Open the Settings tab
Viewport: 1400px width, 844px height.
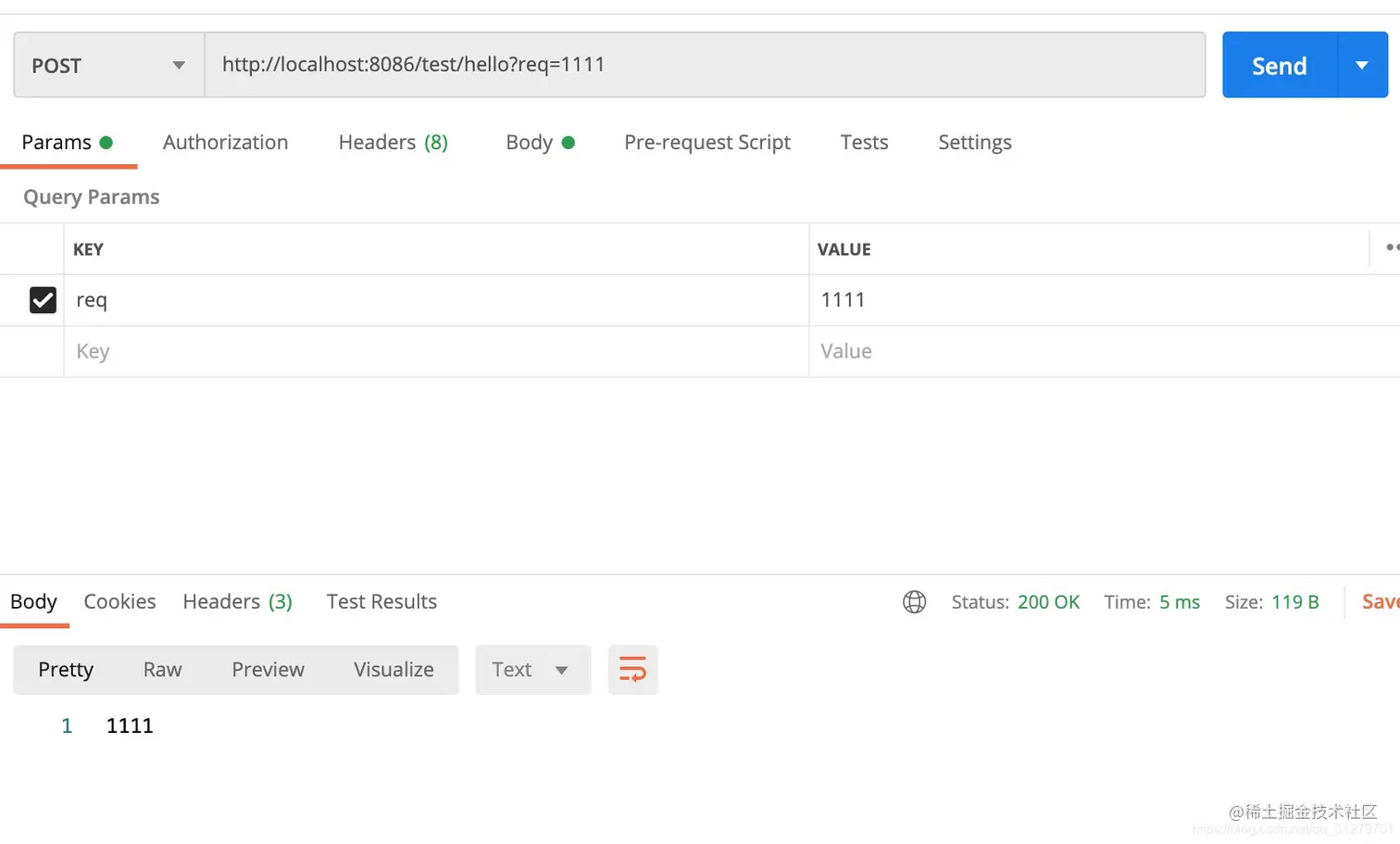974,143
